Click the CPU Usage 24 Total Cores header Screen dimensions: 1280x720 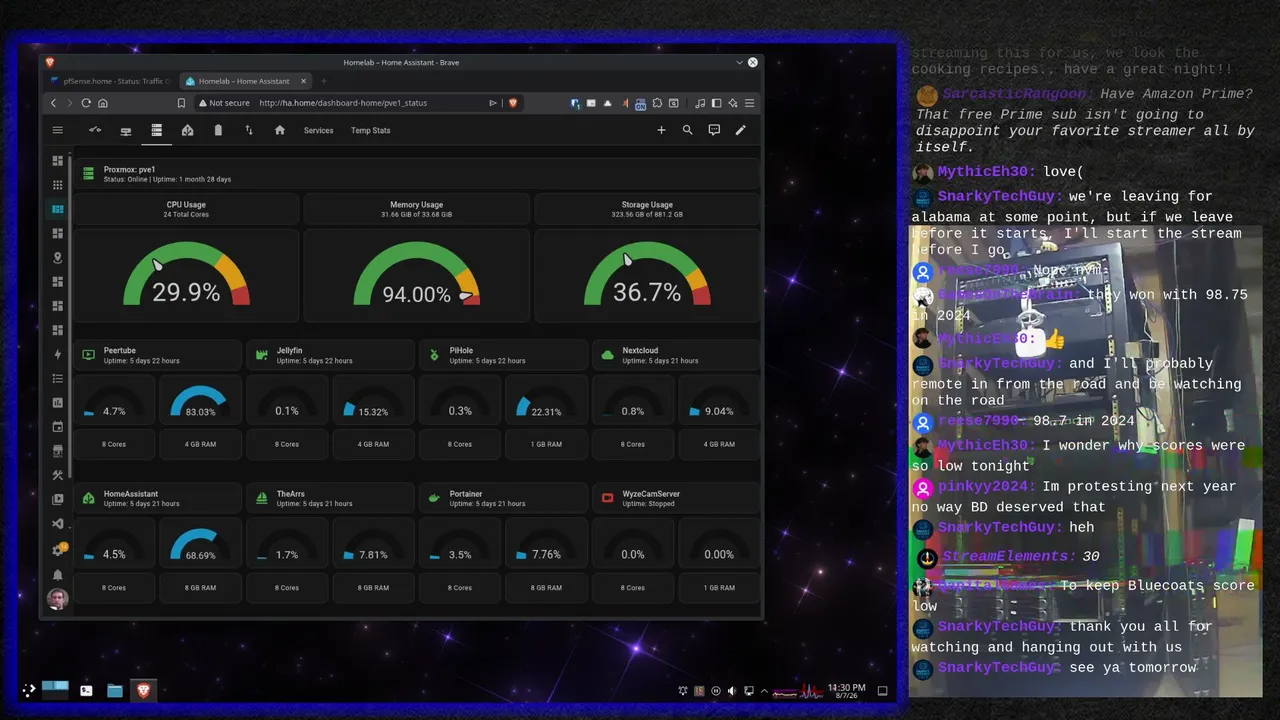pyautogui.click(x=186, y=209)
